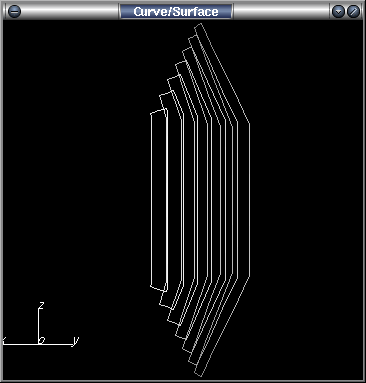Click the bottom end cap of innermost curve
This screenshot has width=366, height=383.
pos(158,289)
